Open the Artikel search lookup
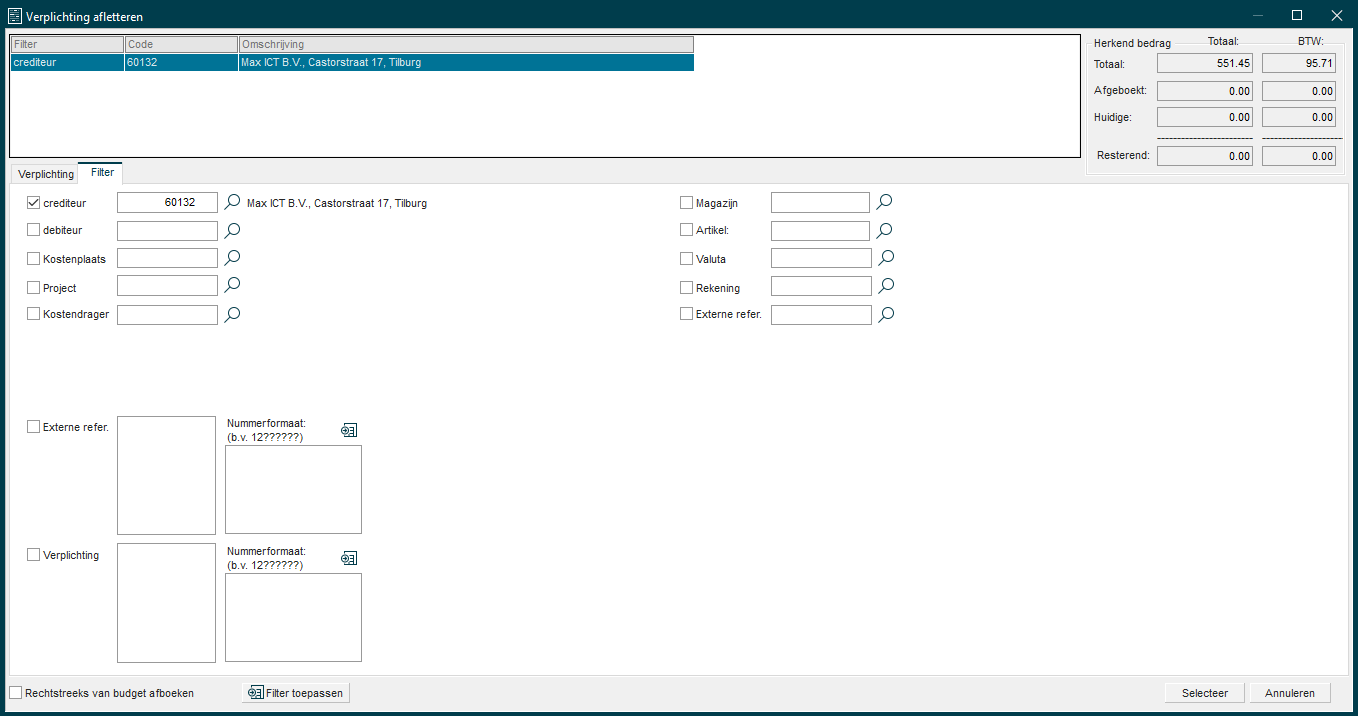This screenshot has width=1358, height=716. [884, 230]
